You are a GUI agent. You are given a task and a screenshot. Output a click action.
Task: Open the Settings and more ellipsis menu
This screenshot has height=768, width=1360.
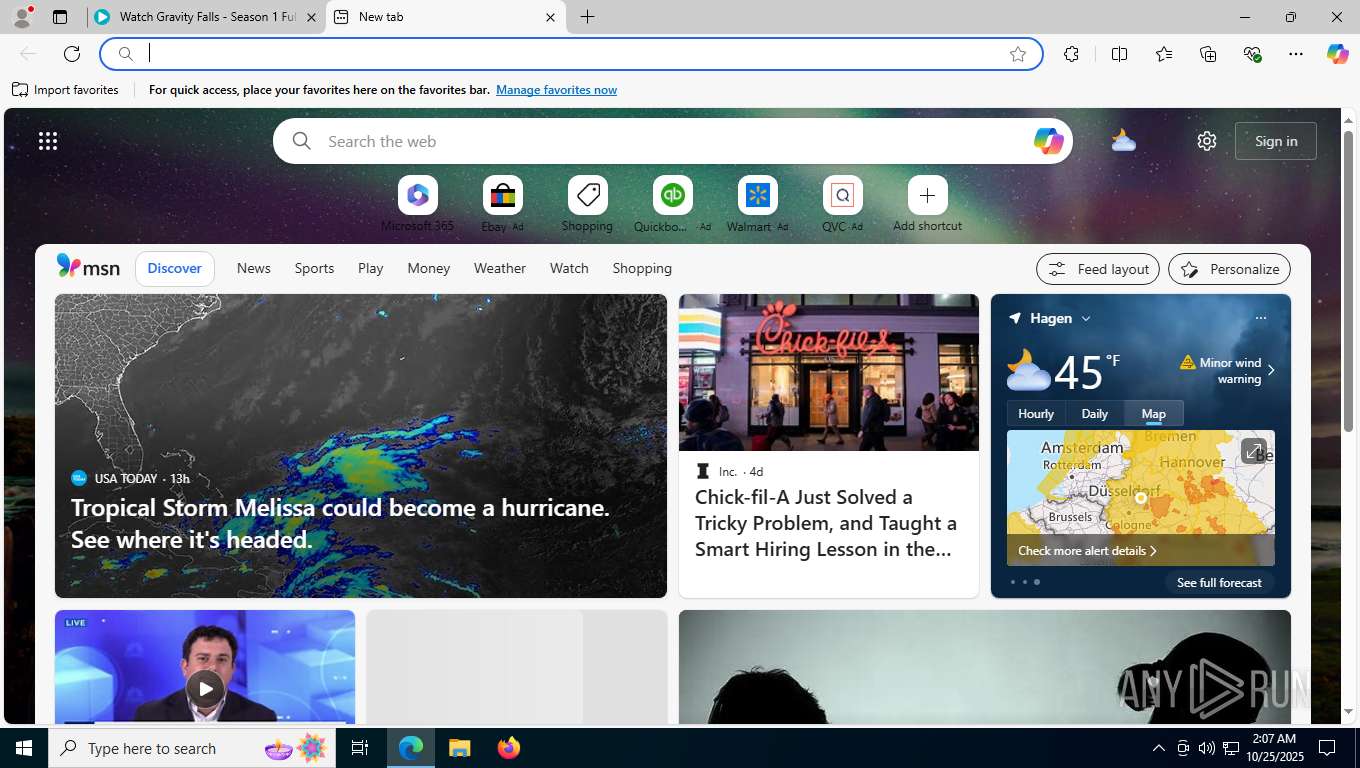[1296, 54]
